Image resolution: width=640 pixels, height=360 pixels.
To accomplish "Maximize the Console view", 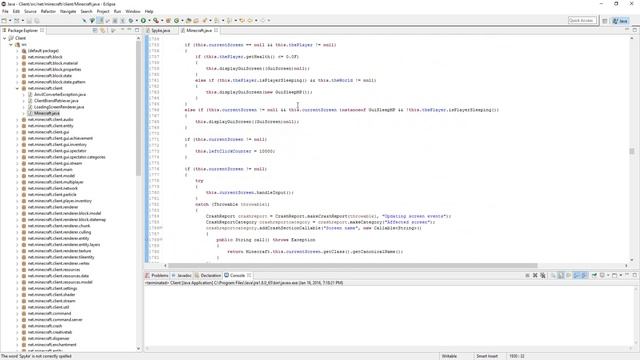I will click(x=635, y=276).
